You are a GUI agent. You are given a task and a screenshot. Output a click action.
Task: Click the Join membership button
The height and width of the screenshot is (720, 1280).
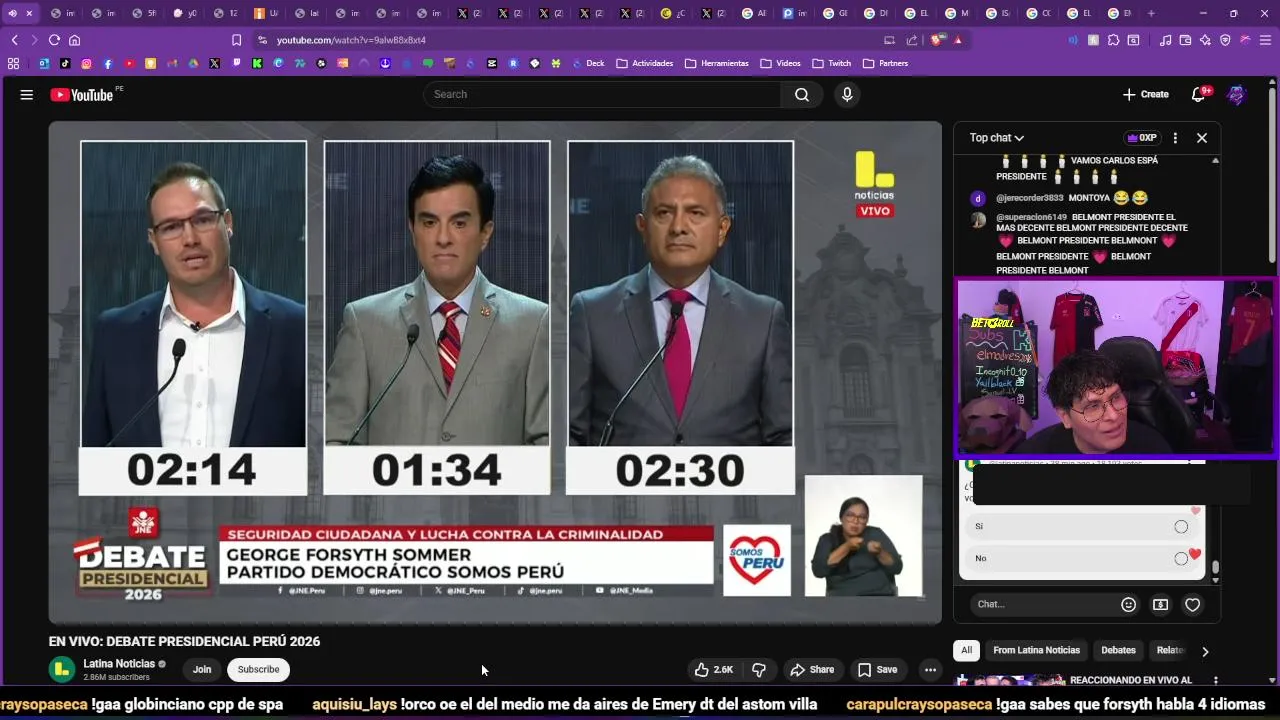(202, 670)
